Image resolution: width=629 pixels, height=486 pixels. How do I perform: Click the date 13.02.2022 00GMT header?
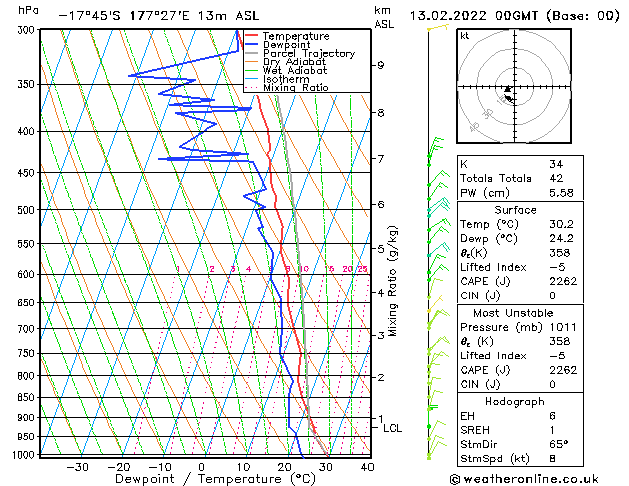point(474,16)
